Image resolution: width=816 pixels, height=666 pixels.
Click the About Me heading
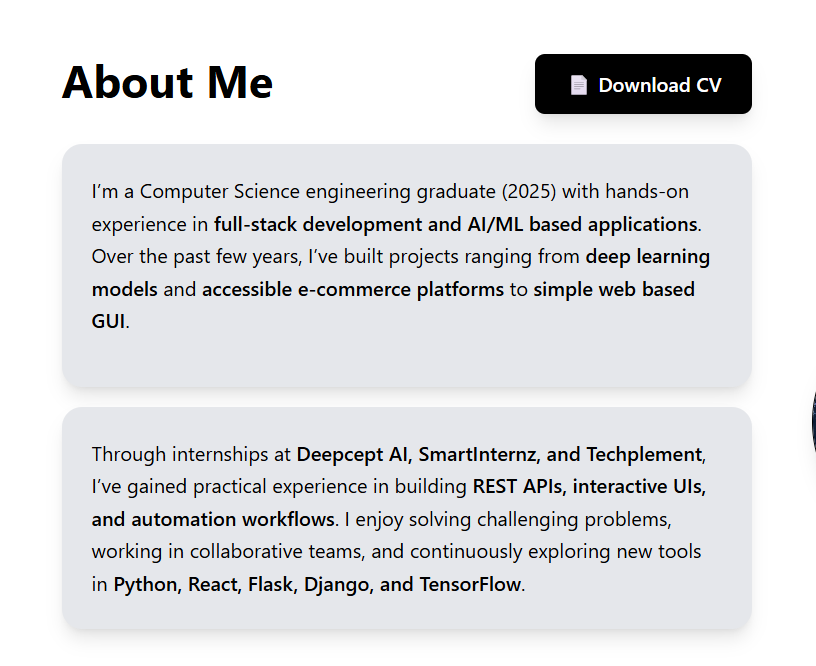[167, 82]
